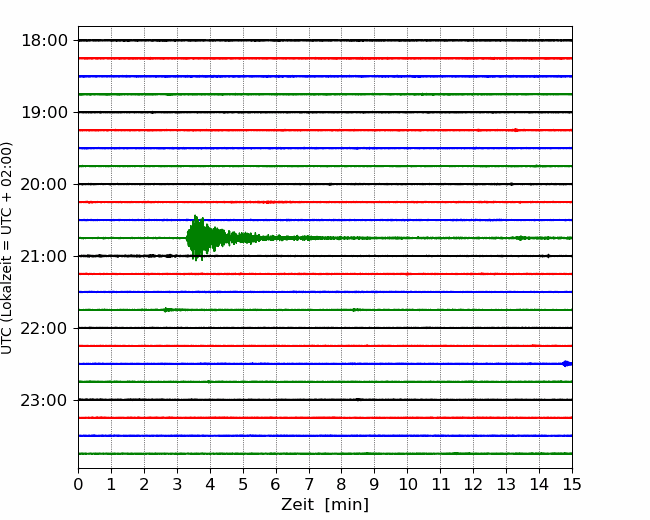Click the "Zeit [min]" axis title
The image size is (650, 520).
(325, 505)
